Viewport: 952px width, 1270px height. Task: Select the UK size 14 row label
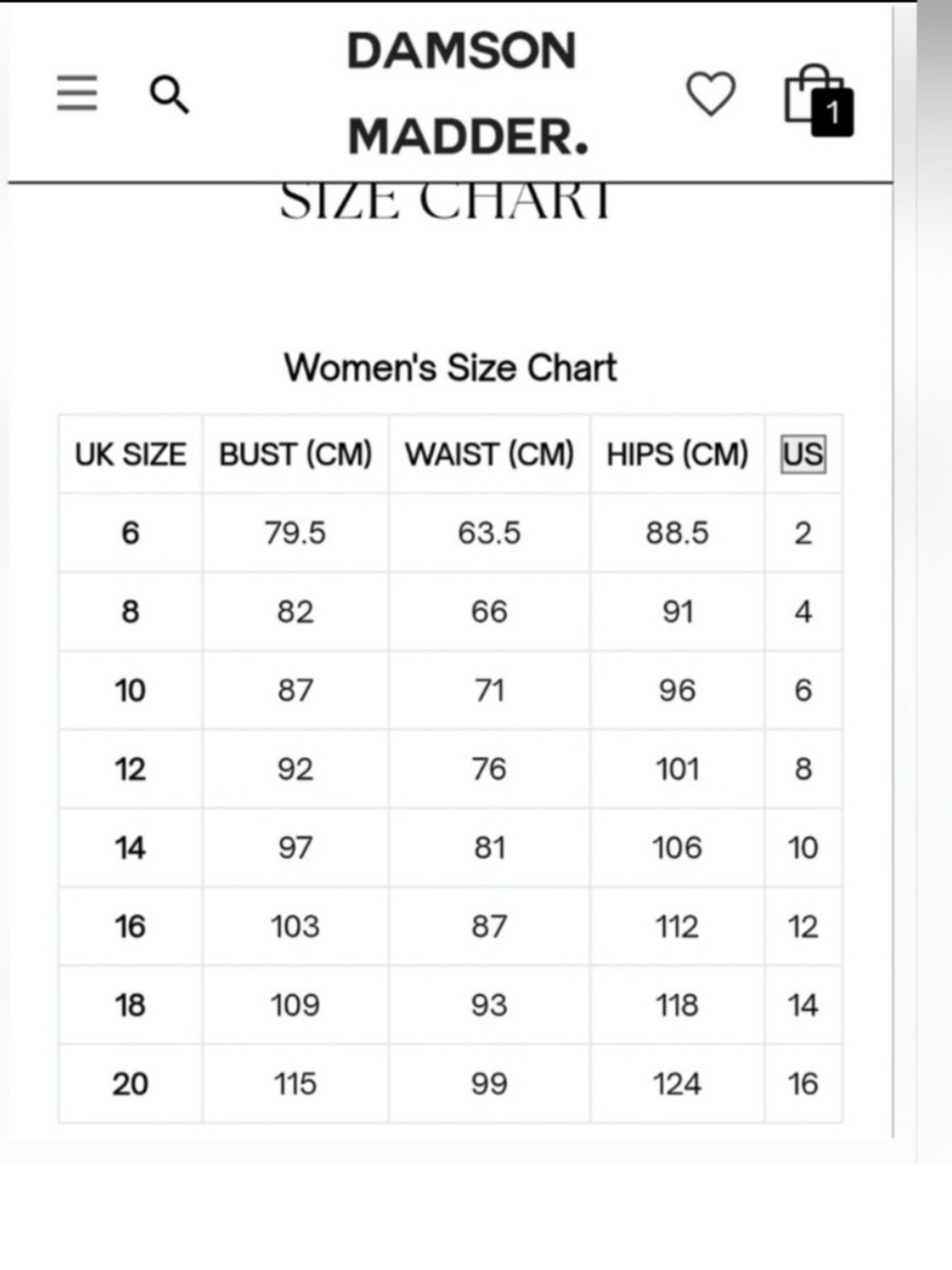click(131, 847)
